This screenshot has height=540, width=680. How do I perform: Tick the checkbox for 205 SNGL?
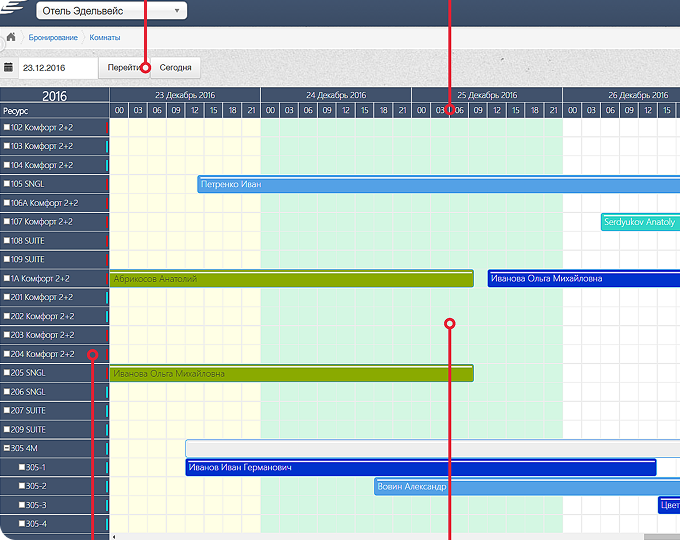(7, 373)
